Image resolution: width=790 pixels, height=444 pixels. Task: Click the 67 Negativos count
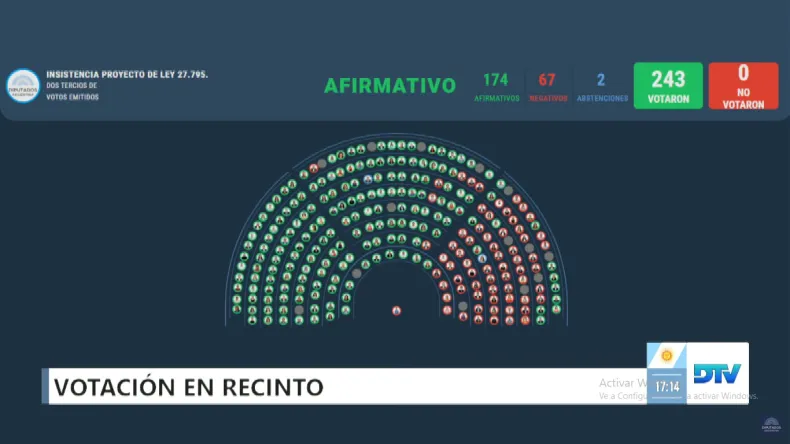(x=547, y=80)
